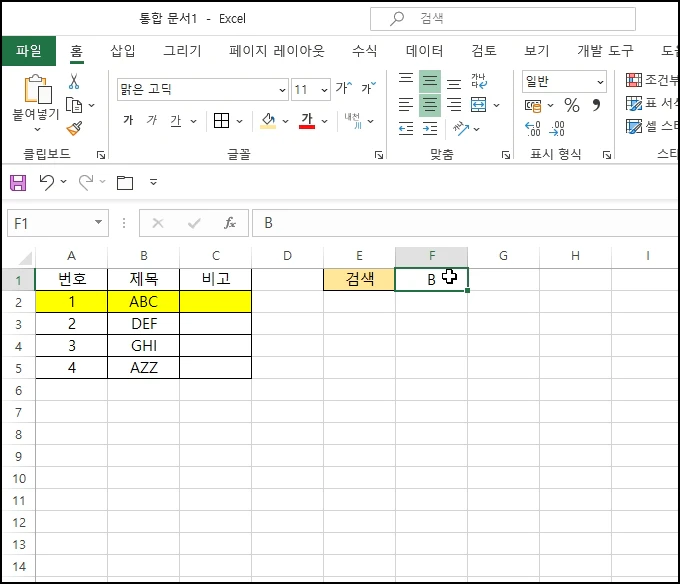Viewport: 680px width, 584px height.
Task: Apply percent style
Action: (x=572, y=105)
